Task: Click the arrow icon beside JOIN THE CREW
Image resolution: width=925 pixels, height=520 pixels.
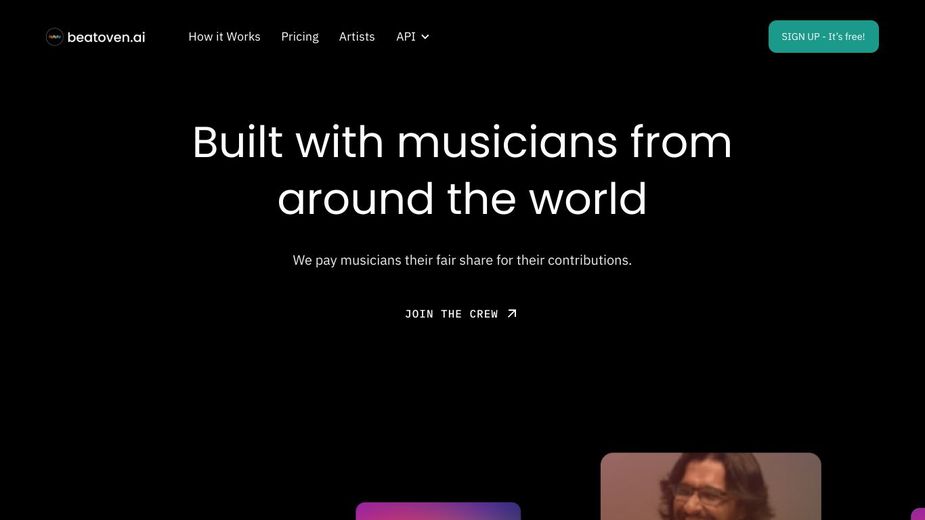Action: 512,314
